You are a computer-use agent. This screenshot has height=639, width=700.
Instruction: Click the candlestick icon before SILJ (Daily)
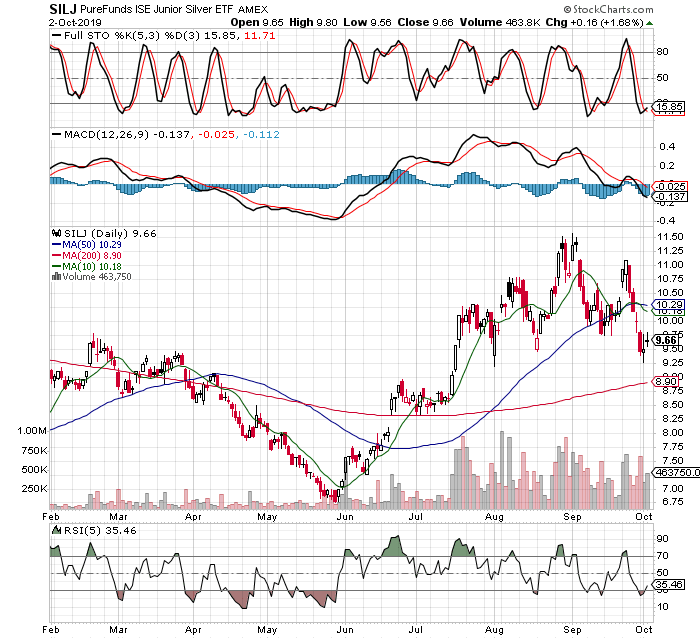point(57,233)
